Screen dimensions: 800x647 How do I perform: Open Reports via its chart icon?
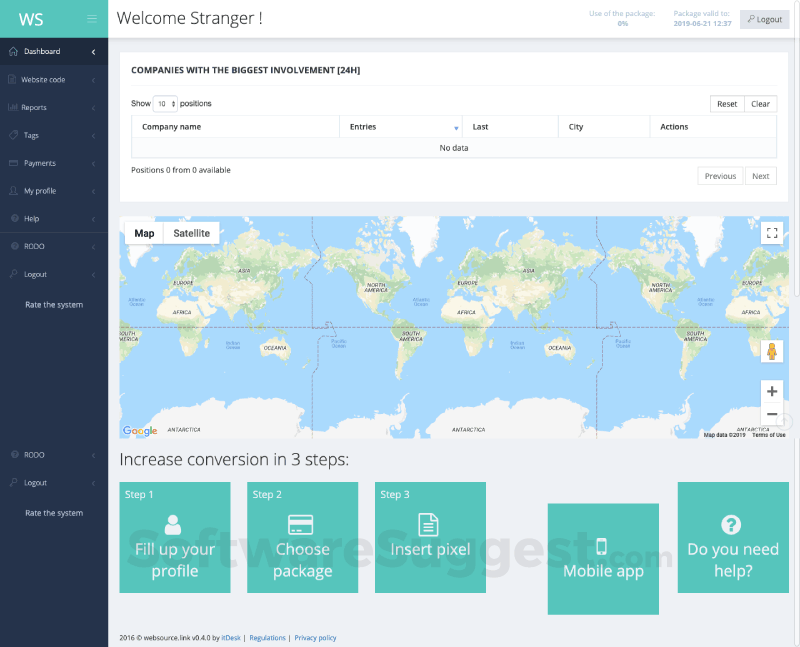pos(12,107)
